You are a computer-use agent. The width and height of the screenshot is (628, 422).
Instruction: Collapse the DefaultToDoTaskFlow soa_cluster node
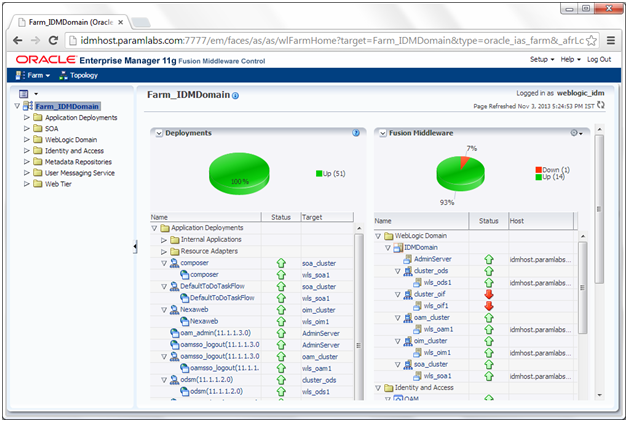click(164, 287)
